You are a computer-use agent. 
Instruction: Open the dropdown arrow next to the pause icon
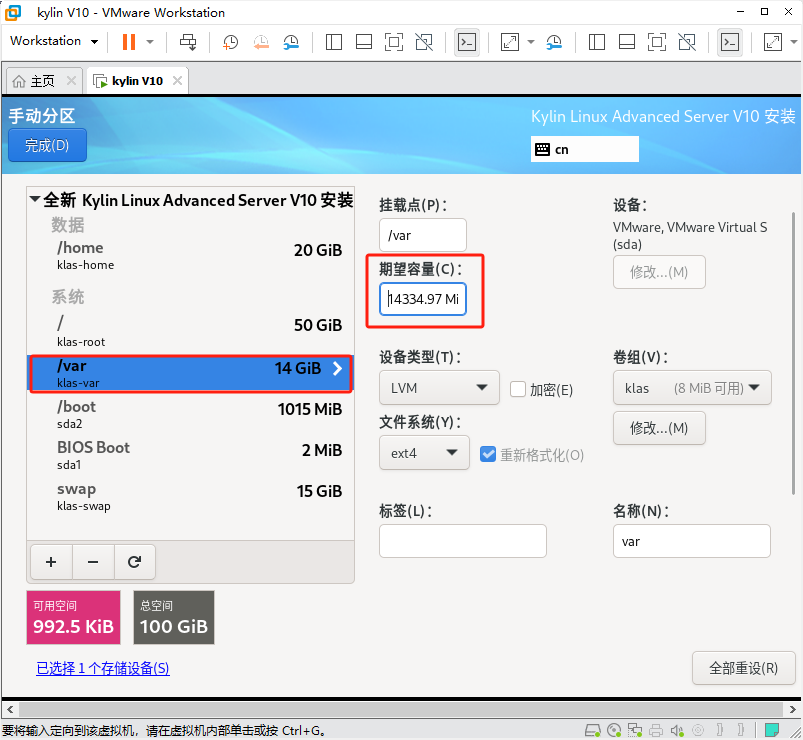(150, 42)
